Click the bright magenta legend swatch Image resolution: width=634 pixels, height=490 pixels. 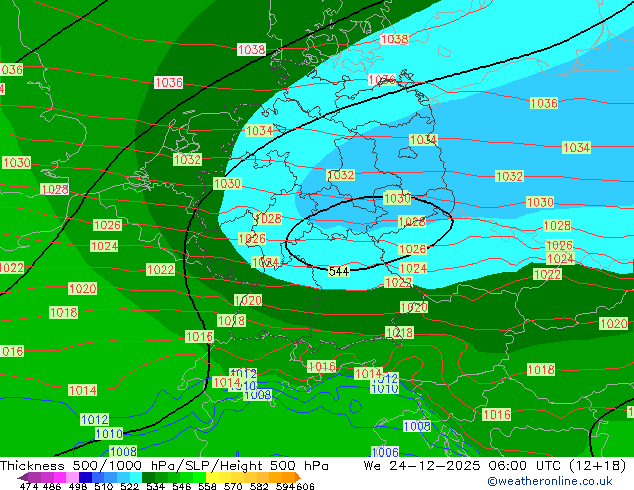(60, 477)
